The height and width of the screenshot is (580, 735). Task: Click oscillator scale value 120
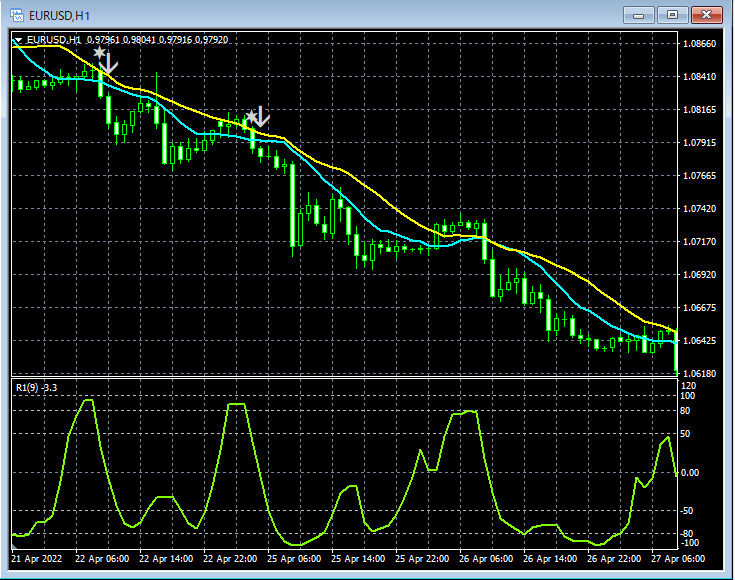coord(688,385)
